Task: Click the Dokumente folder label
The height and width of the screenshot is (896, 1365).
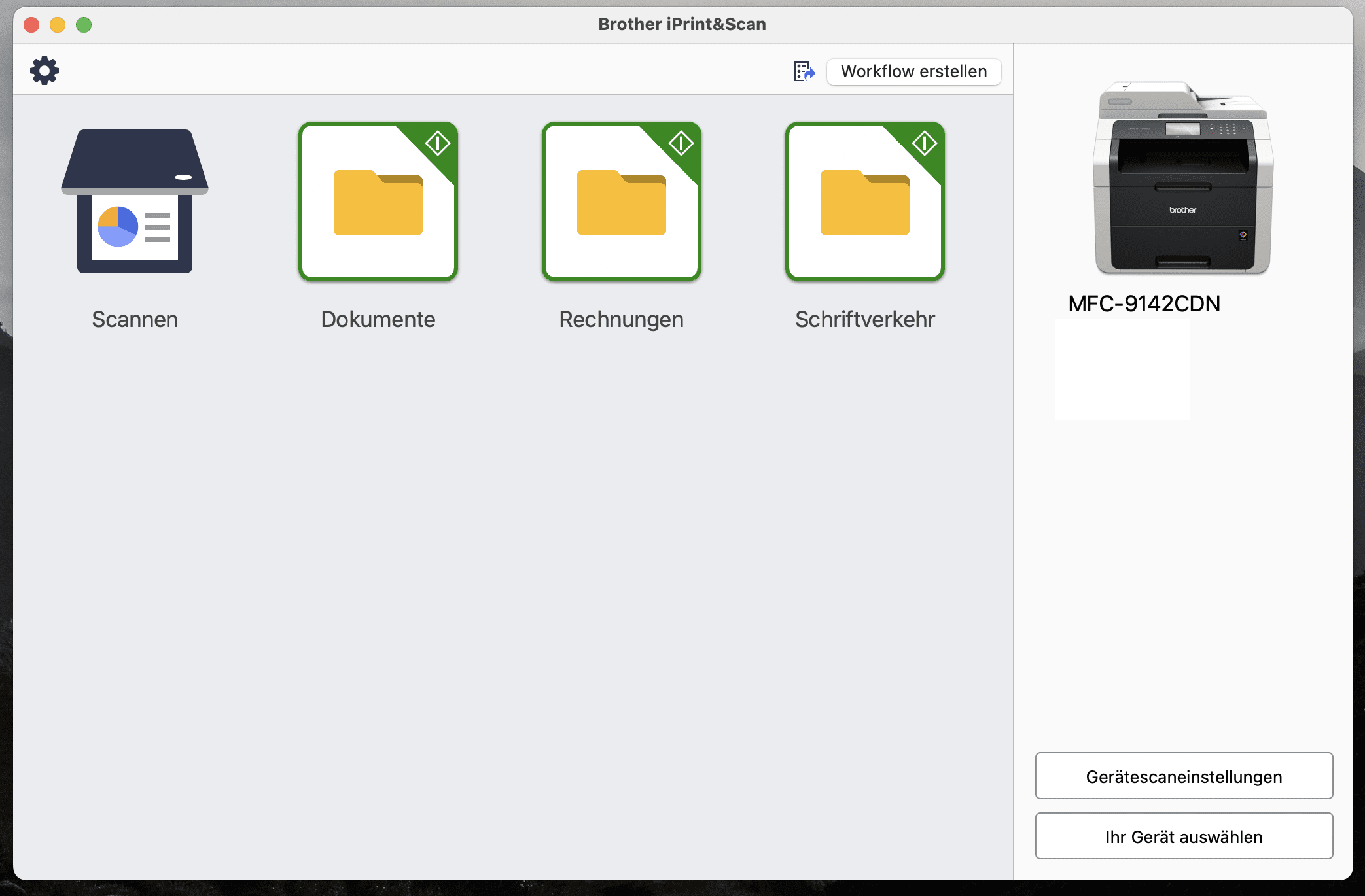Action: coord(377,319)
